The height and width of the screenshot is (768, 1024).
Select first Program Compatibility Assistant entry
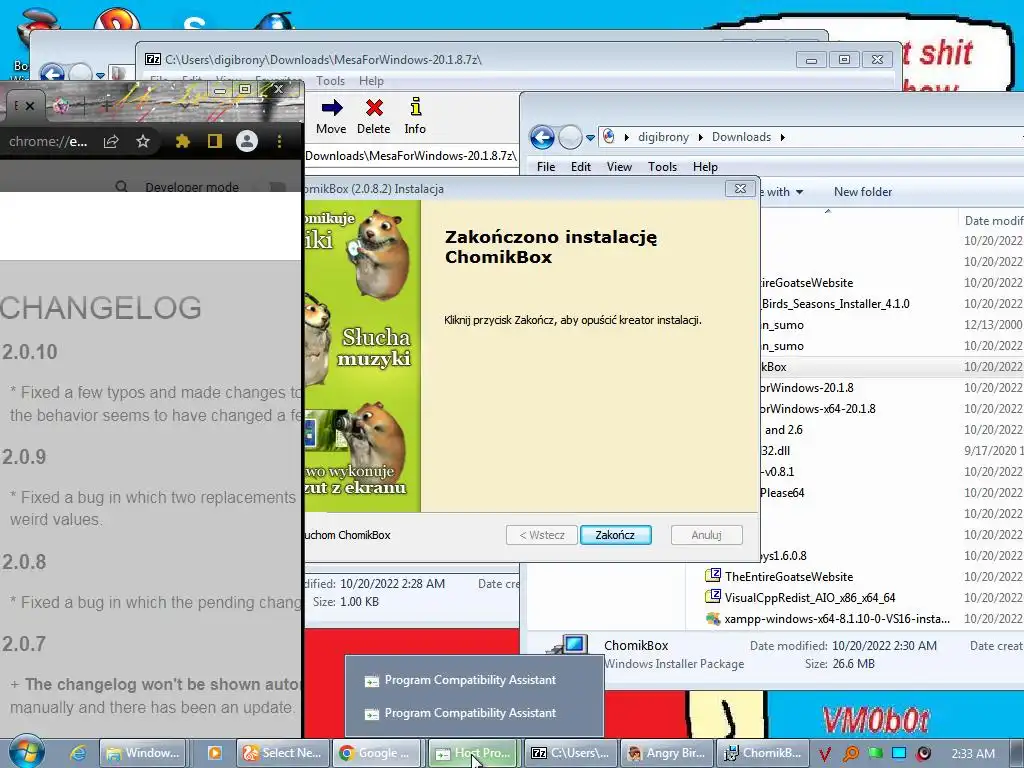point(460,680)
